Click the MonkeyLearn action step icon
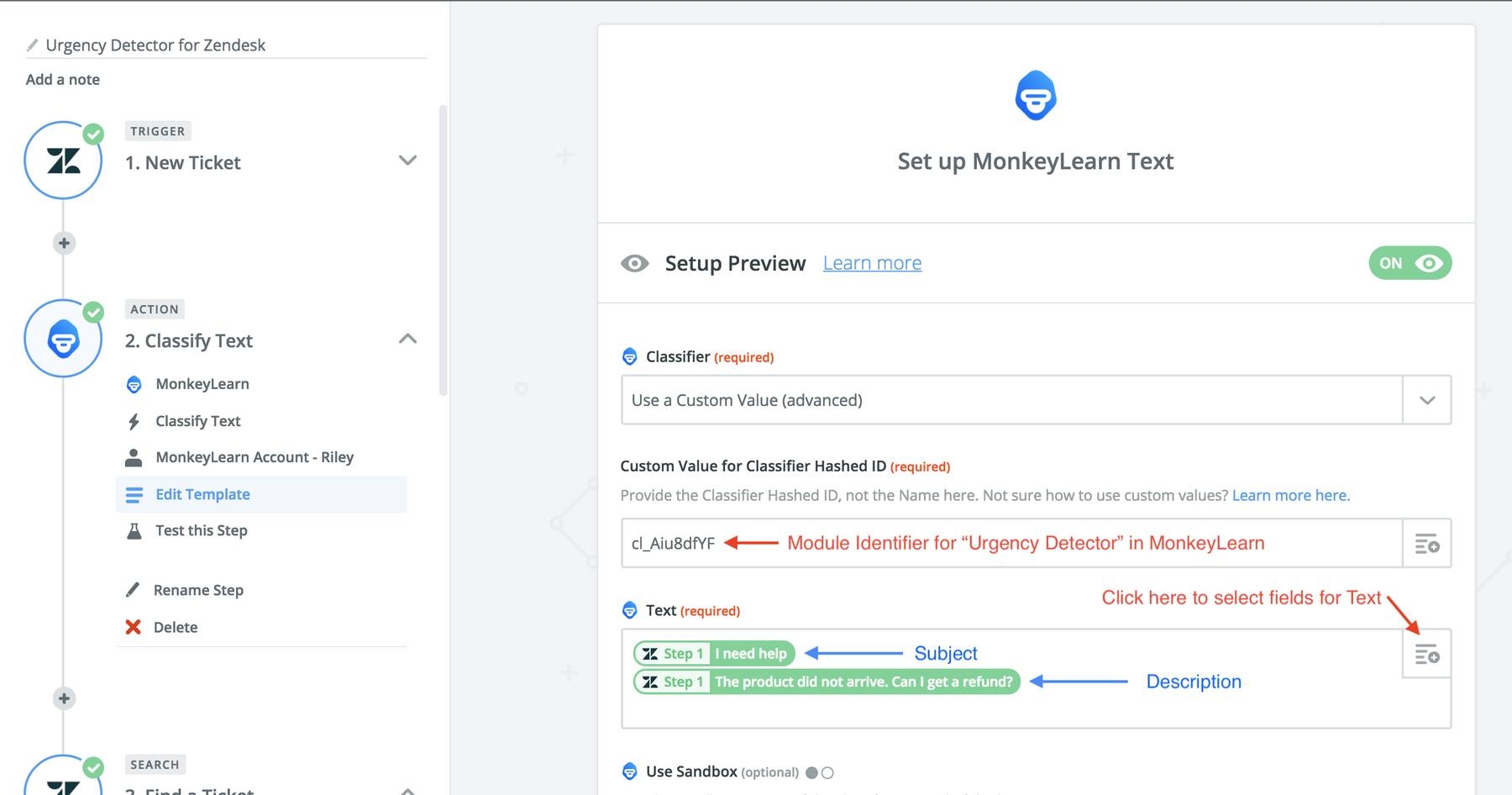 [63, 339]
